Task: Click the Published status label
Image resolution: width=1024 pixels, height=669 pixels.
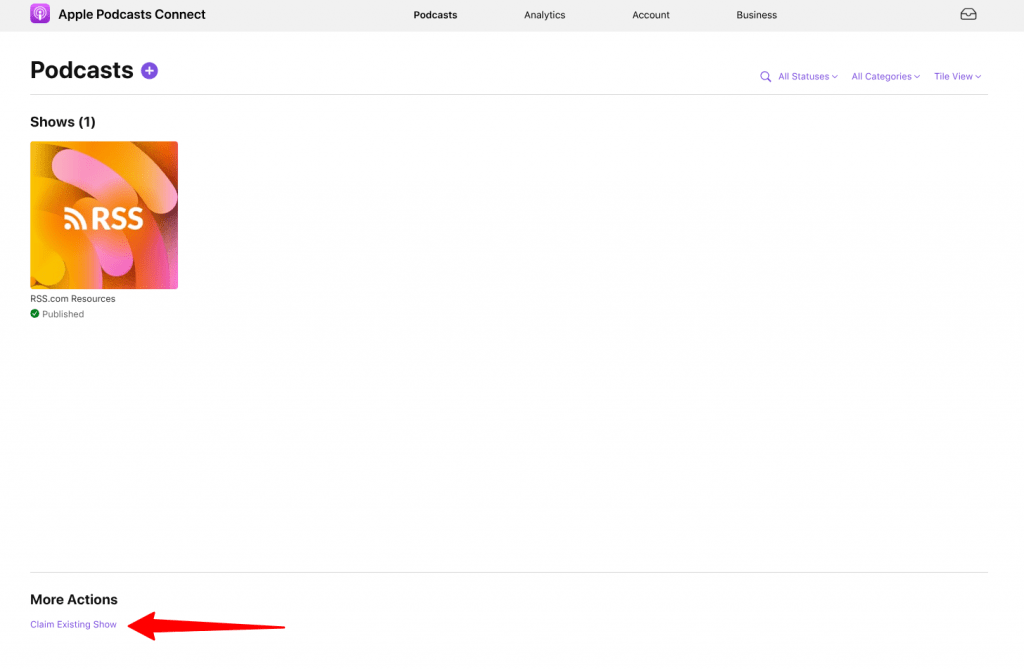Action: pos(63,314)
